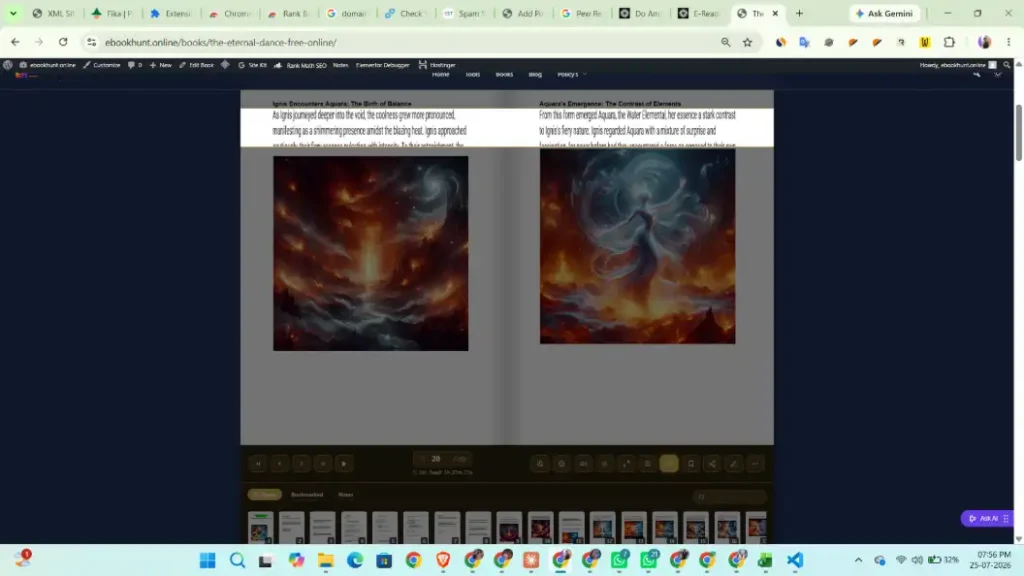This screenshot has width=1024, height=576.
Task: Click the Blog nav link
Action: [x=535, y=74]
